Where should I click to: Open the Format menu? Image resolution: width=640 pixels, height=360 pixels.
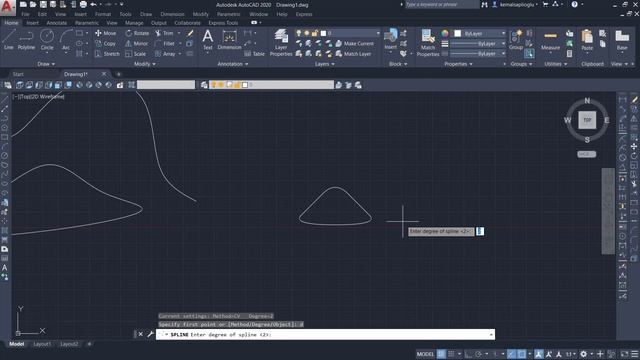pos(103,14)
